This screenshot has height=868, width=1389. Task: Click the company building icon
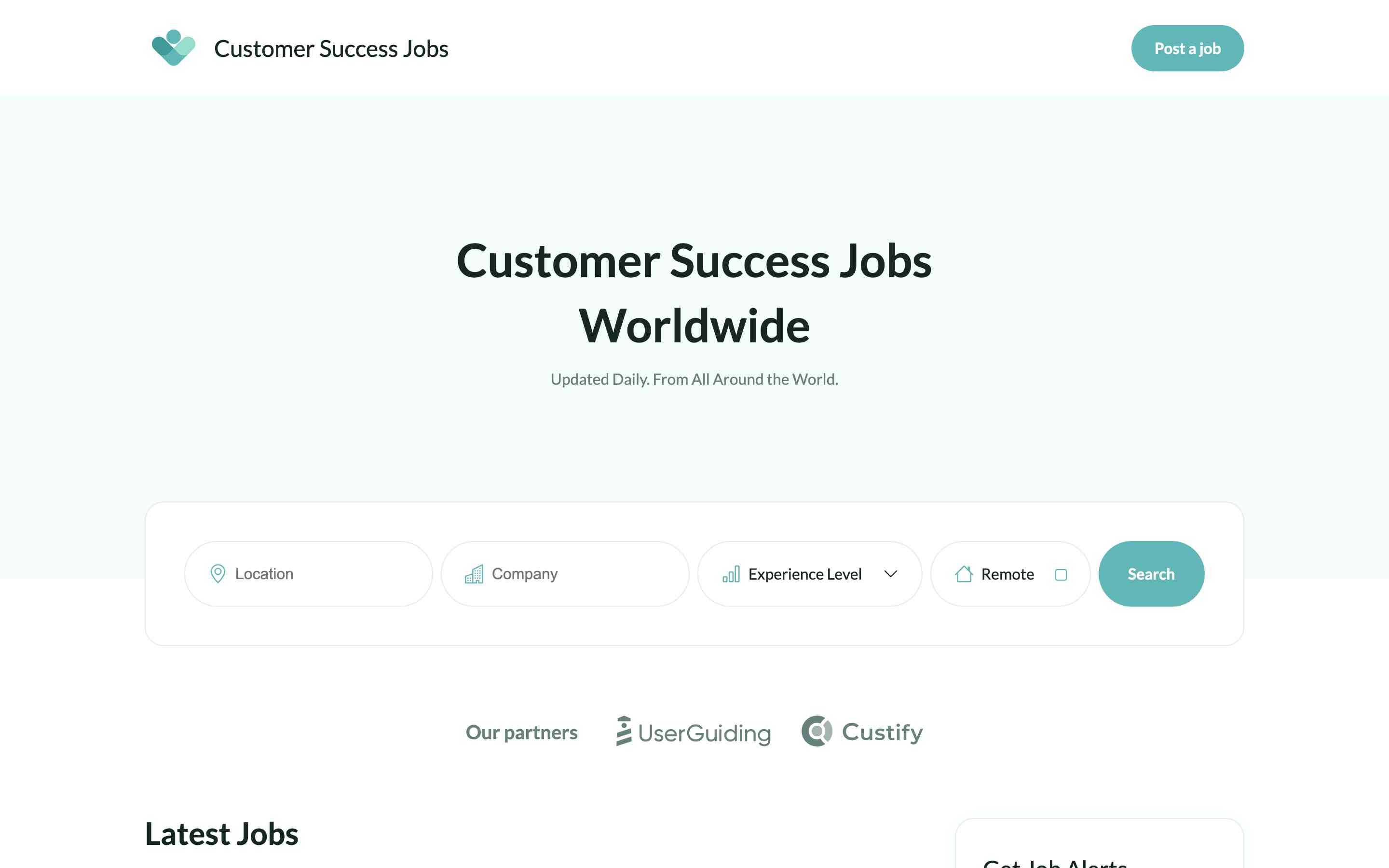[x=474, y=573]
